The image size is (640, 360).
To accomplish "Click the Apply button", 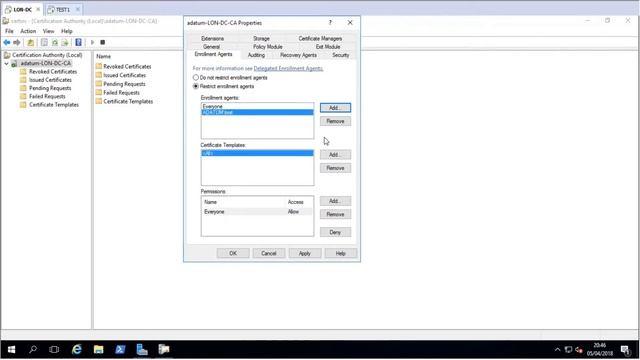I will [304, 253].
